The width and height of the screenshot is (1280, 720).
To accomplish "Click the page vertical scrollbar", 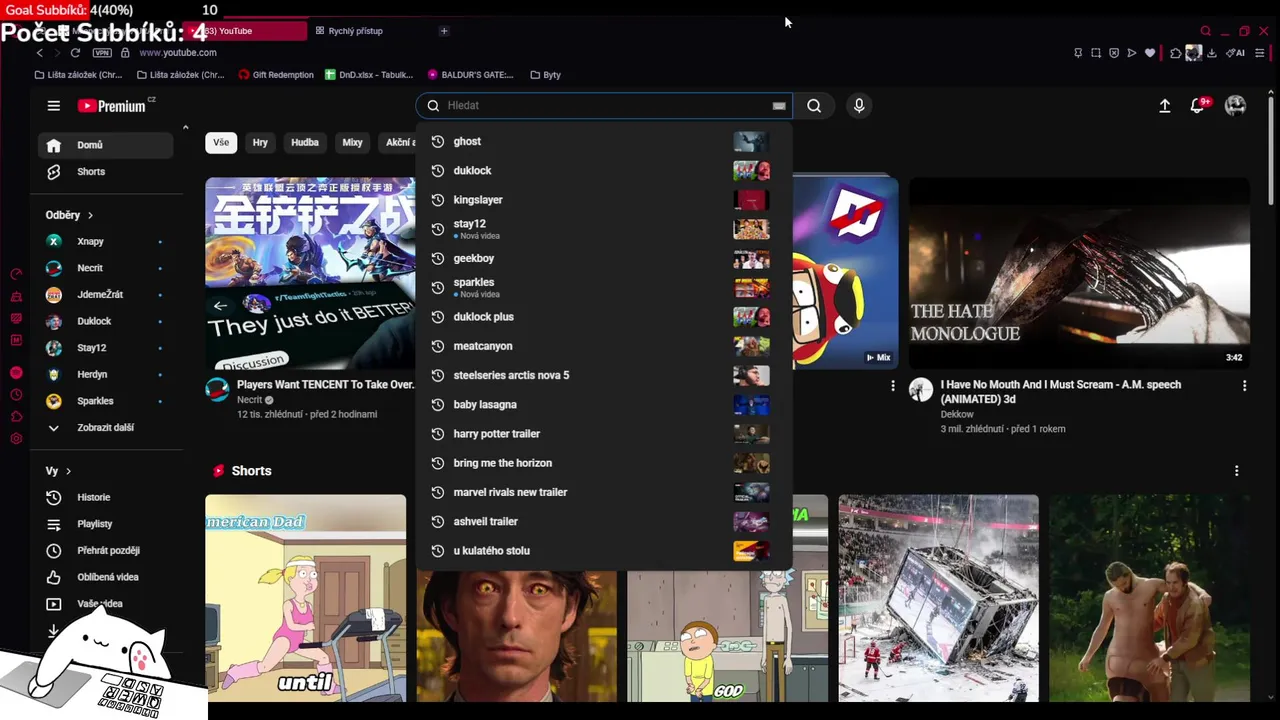I will (x=1271, y=150).
